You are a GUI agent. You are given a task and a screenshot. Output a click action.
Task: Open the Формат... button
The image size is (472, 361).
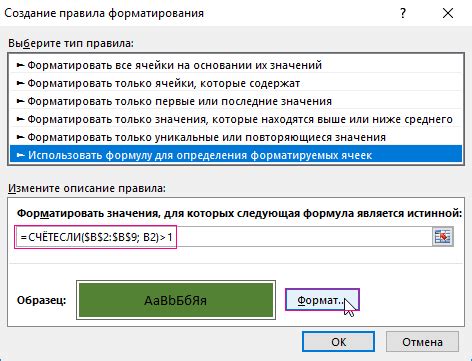point(322,300)
